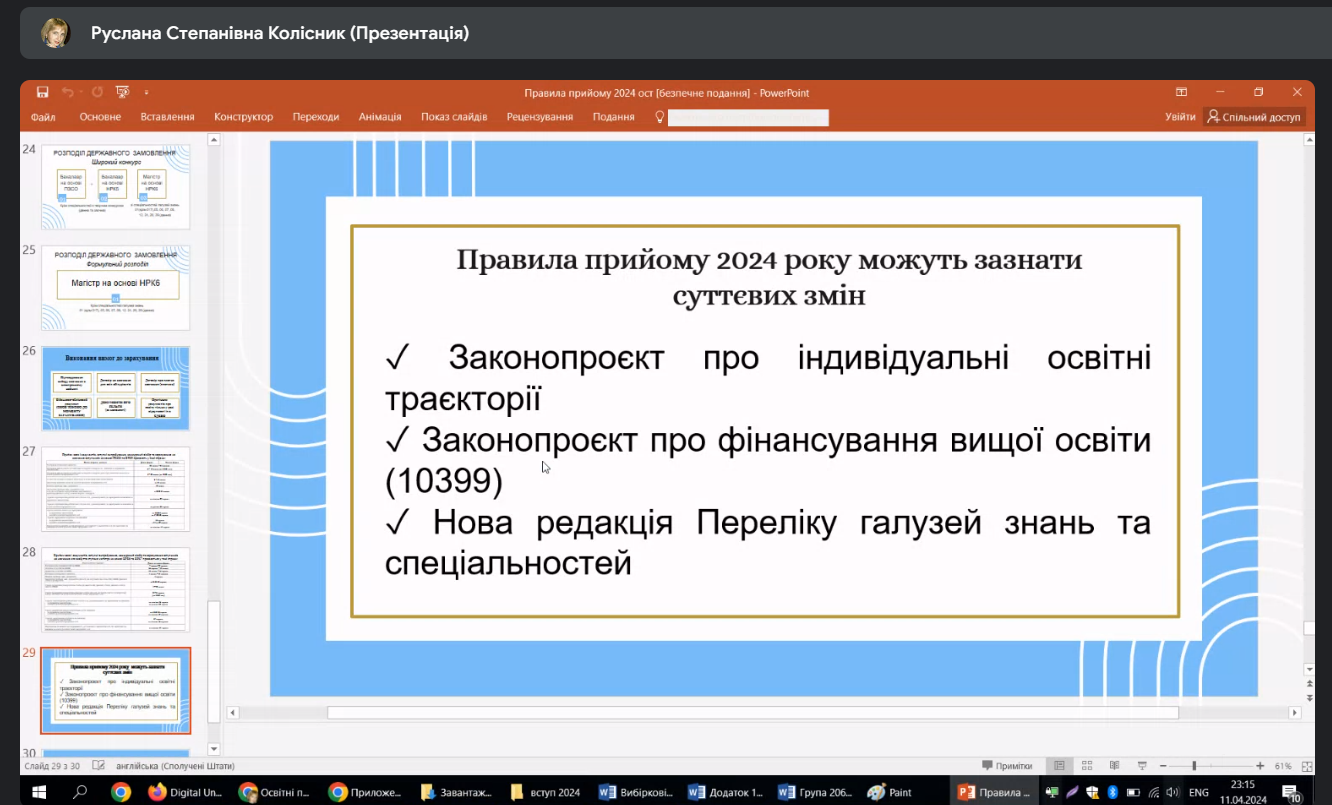Select slide 25 thumbnail Магістр на основі НРК6
Viewport: 1332px width, 805px height.
(x=115, y=288)
